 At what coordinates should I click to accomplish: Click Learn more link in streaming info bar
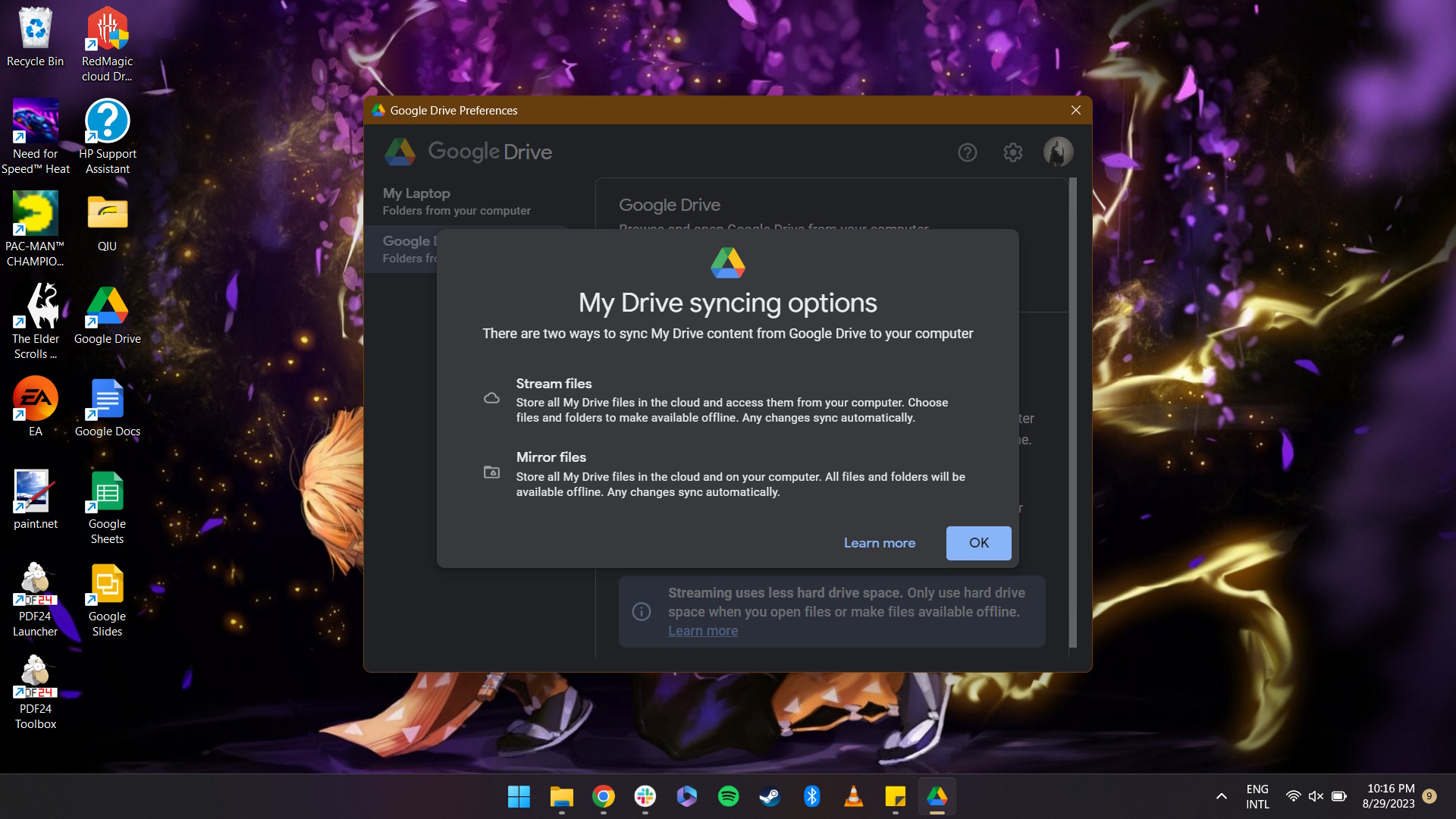[702, 631]
